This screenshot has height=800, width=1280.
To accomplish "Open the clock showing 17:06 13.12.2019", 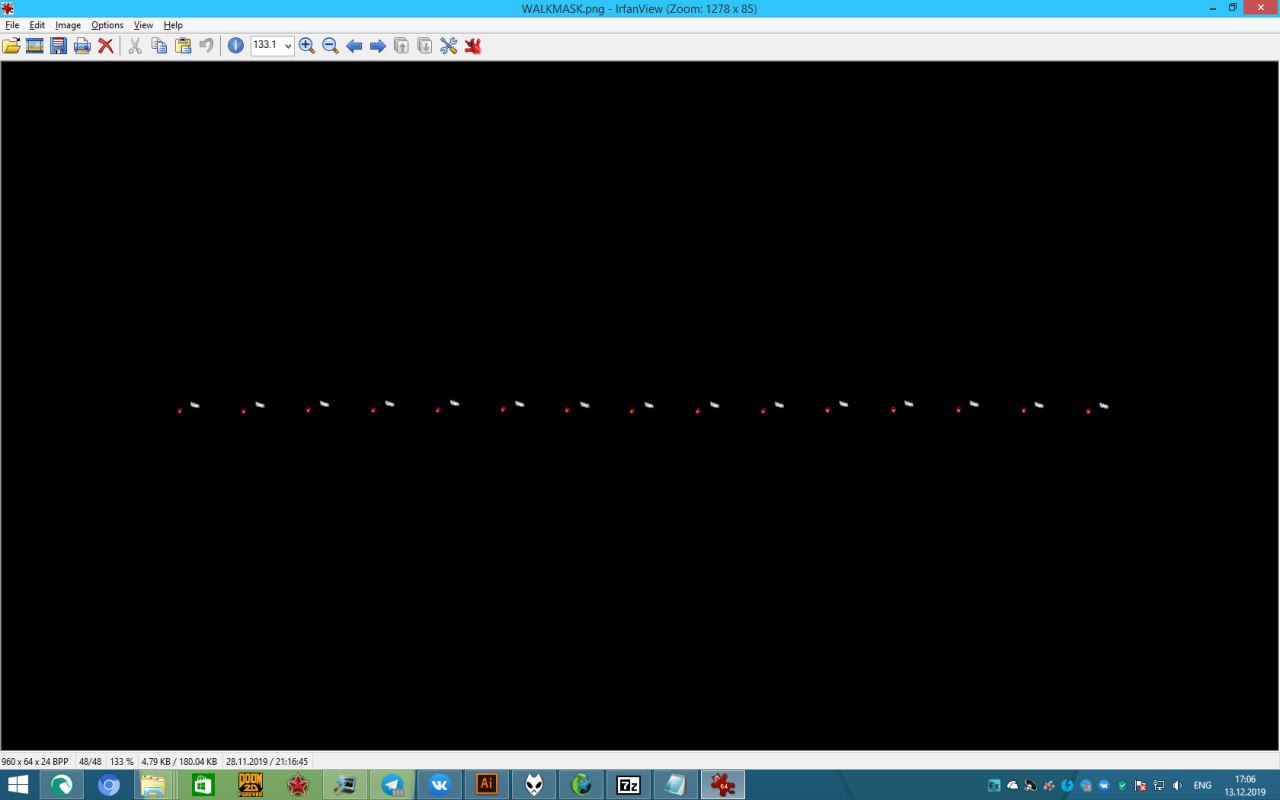I will click(x=1245, y=786).
